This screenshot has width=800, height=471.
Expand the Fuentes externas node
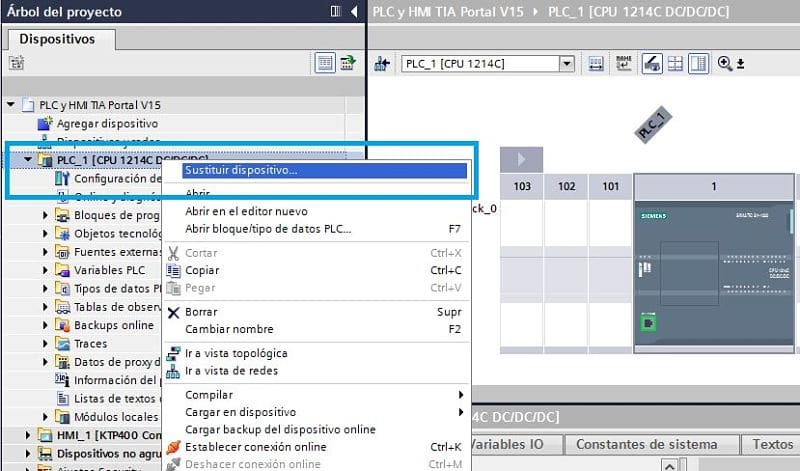click(x=45, y=252)
